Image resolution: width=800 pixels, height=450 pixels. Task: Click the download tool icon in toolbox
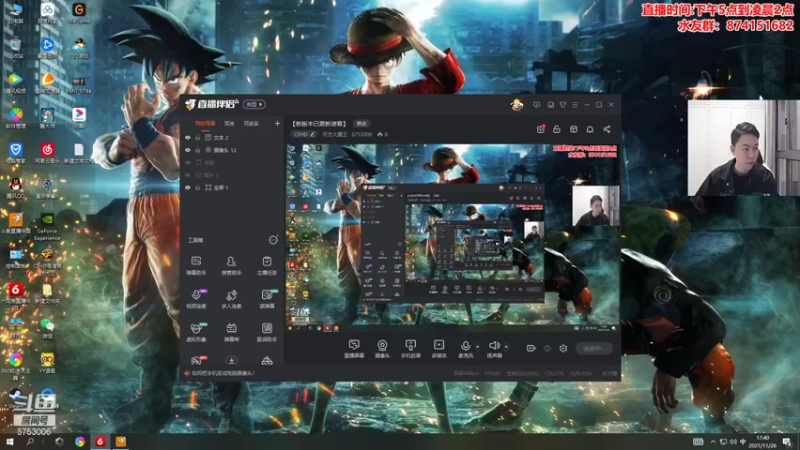click(x=231, y=361)
